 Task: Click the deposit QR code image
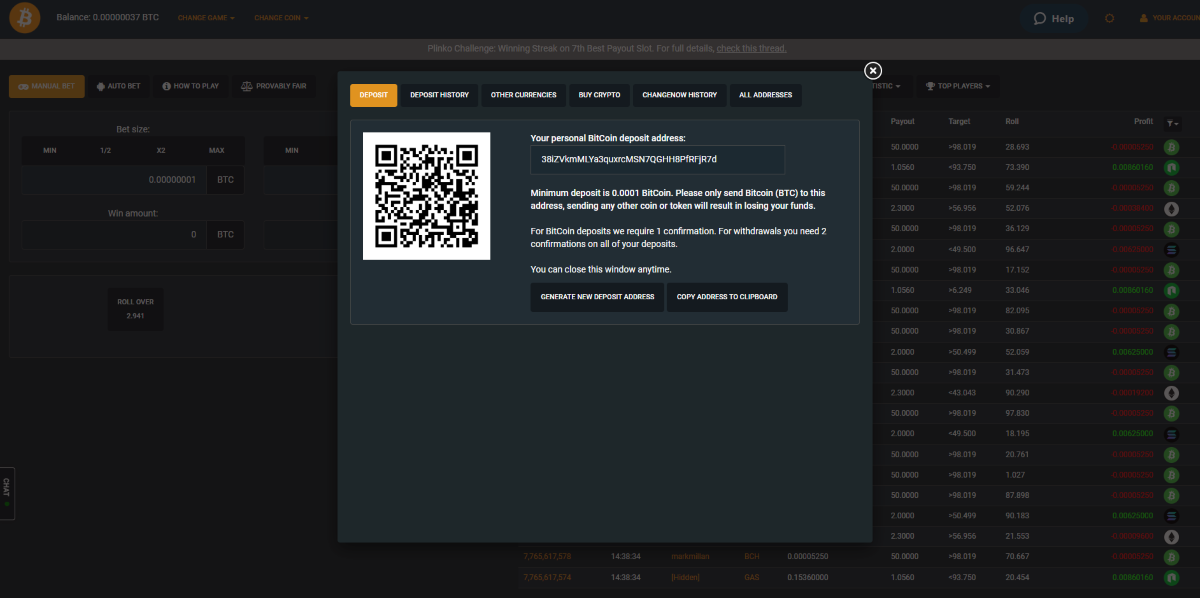click(x=427, y=196)
